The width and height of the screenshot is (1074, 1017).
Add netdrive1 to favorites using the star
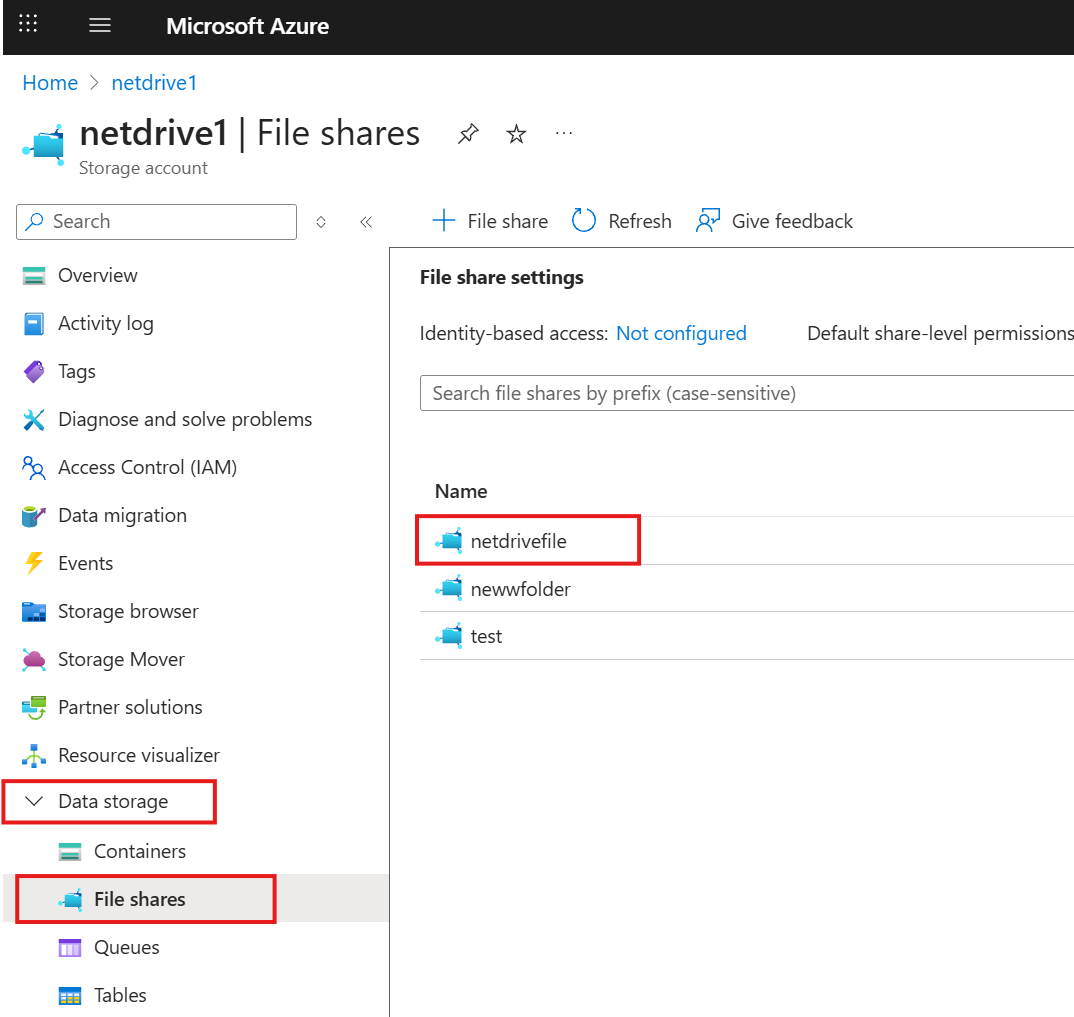pyautogui.click(x=515, y=132)
